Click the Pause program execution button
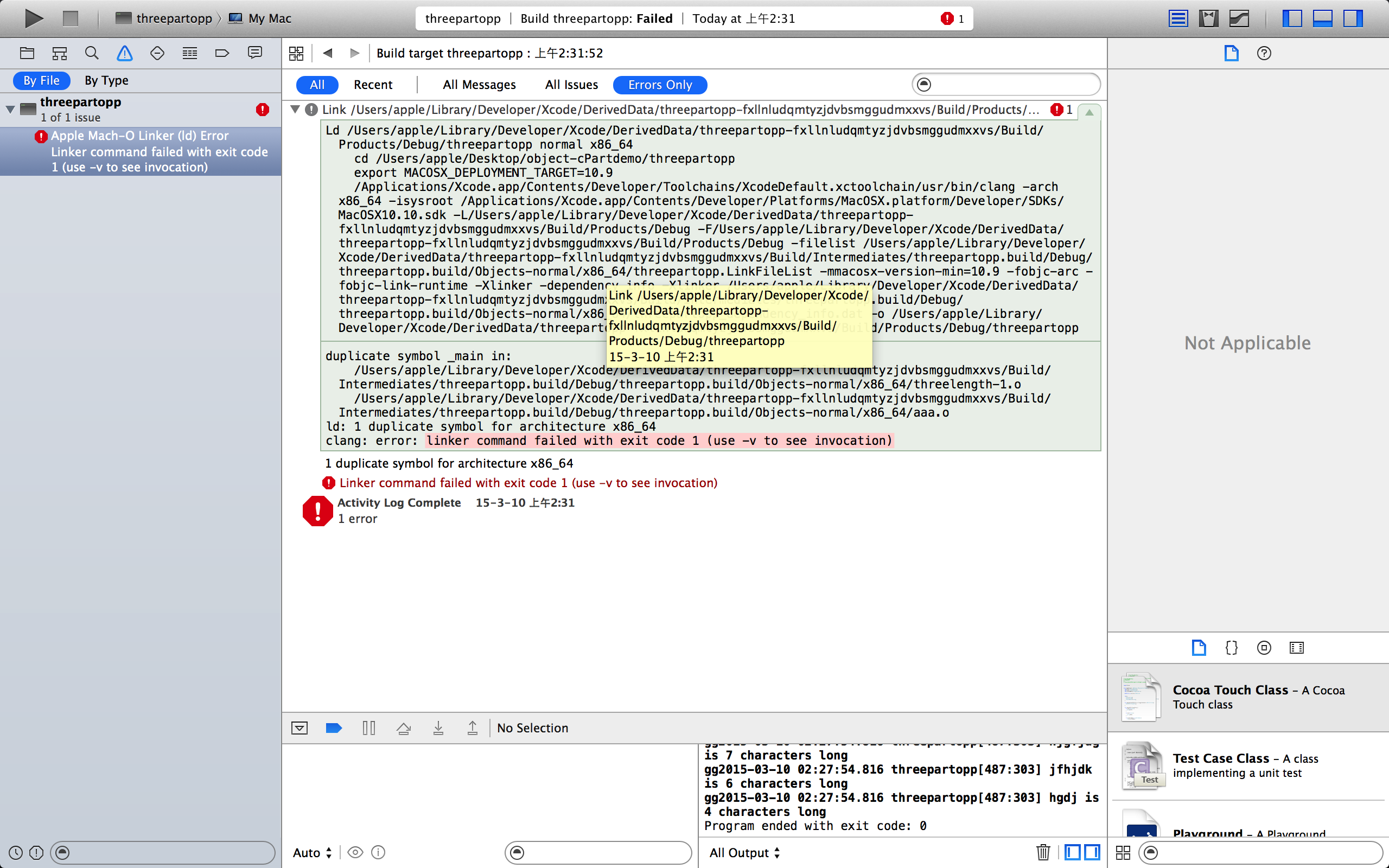The image size is (1389, 868). [369, 728]
